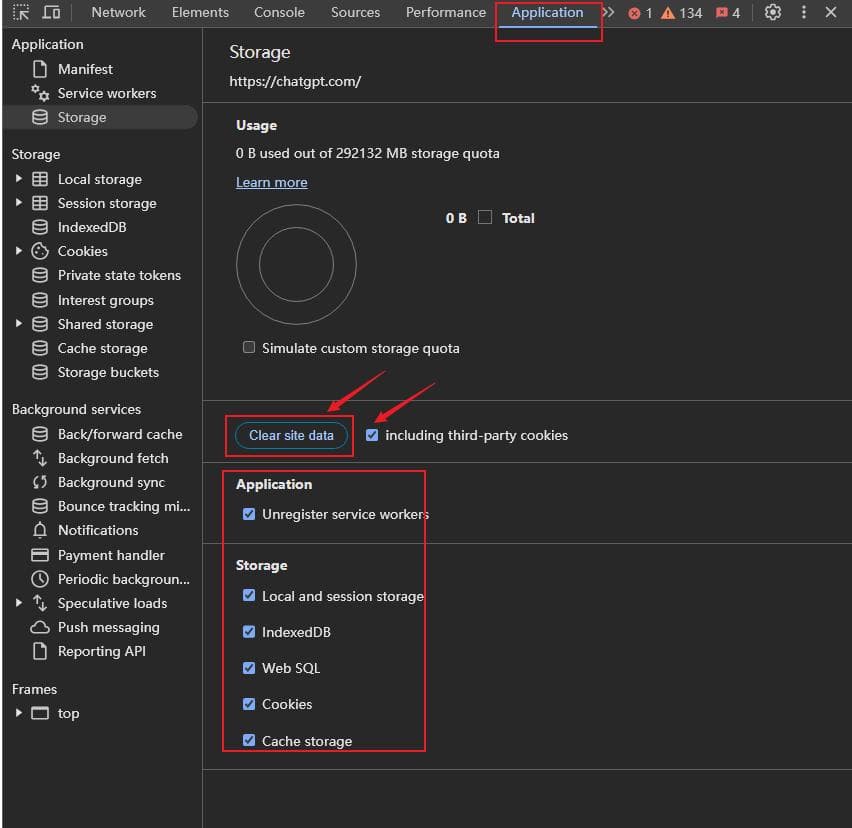Switch to the Performance tab
This screenshot has width=852, height=828.
(x=446, y=12)
